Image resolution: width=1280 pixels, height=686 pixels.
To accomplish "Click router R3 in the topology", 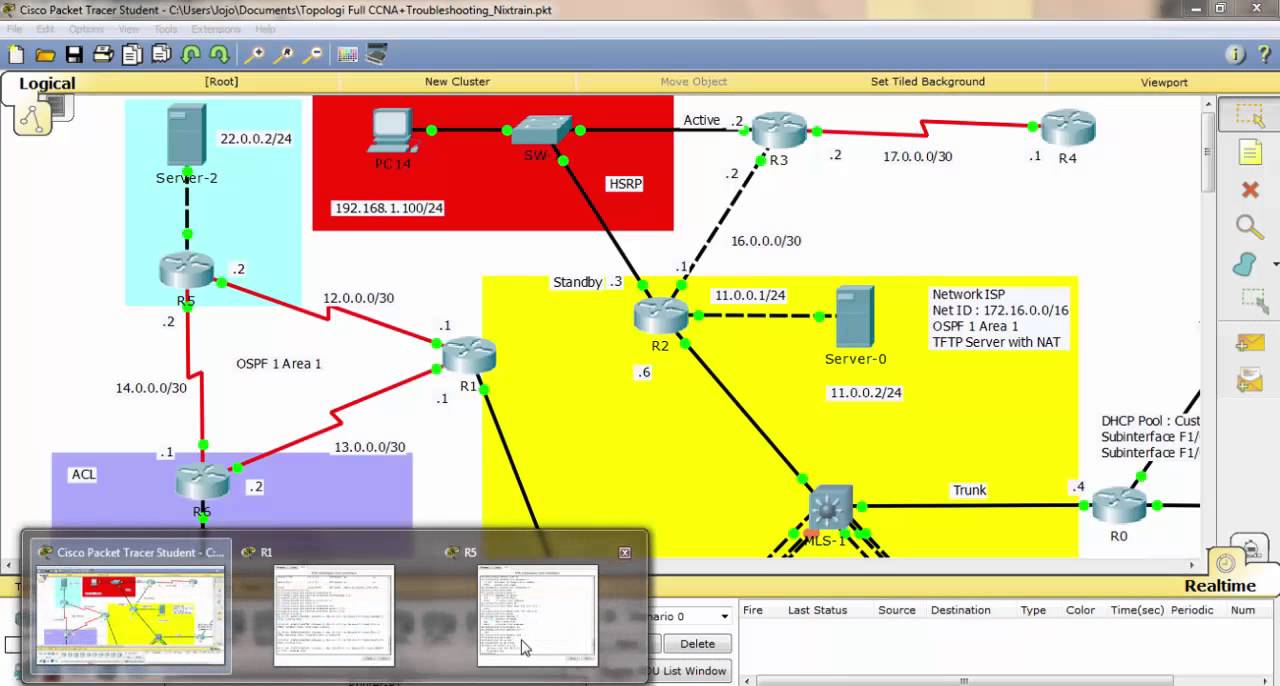I will 779,130.
